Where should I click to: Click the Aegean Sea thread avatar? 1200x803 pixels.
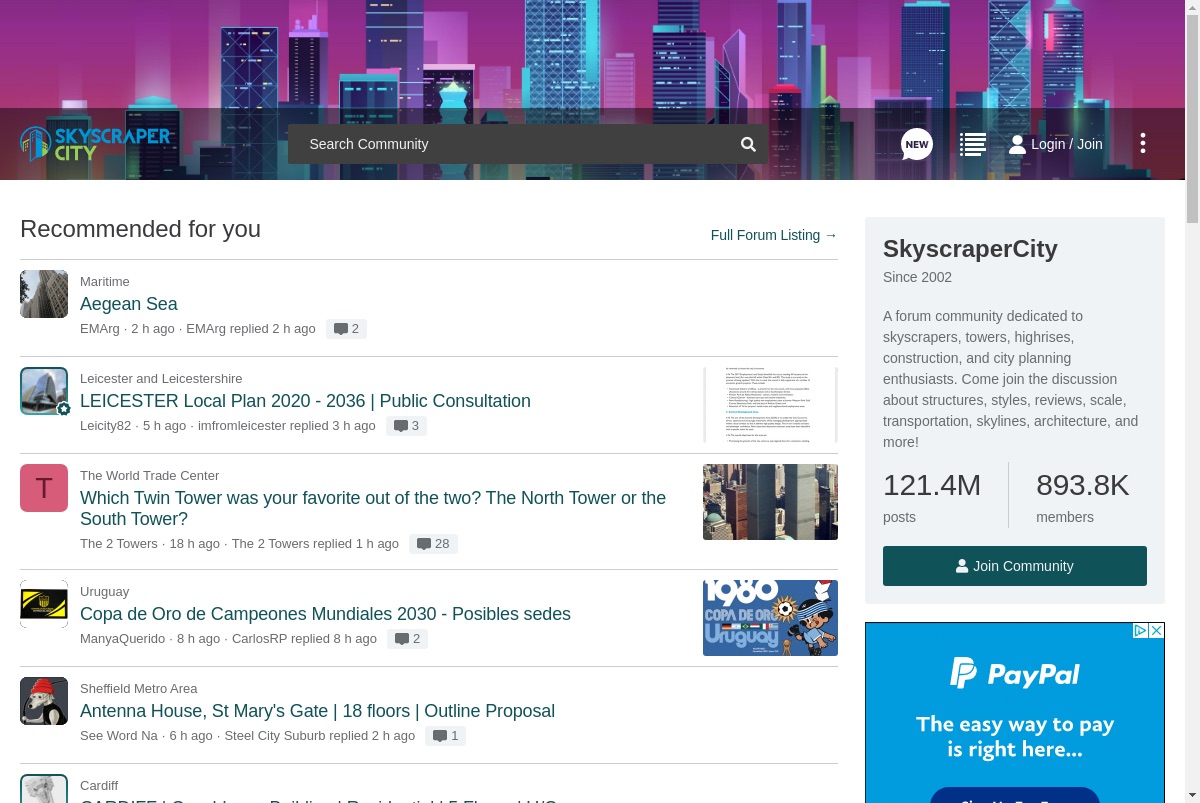click(x=44, y=294)
